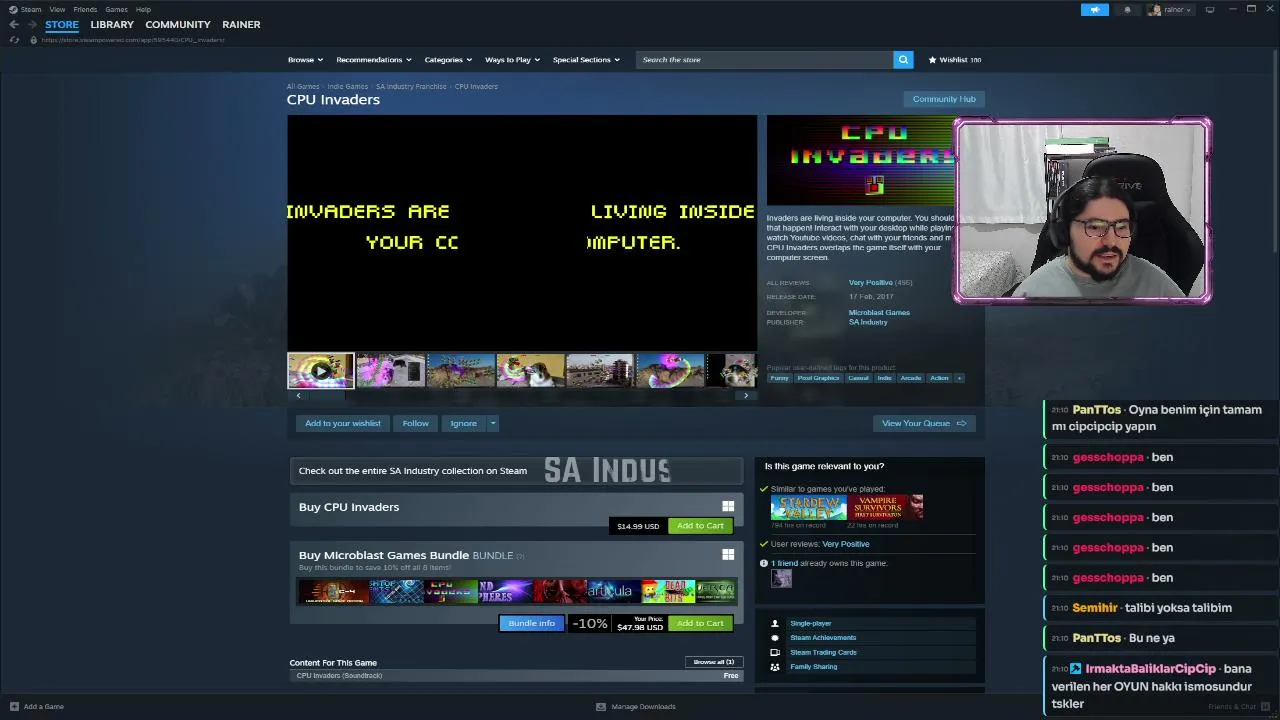Open the Vampire Survivors similar game thumbnail
This screenshot has width=1280, height=720.
884,506
